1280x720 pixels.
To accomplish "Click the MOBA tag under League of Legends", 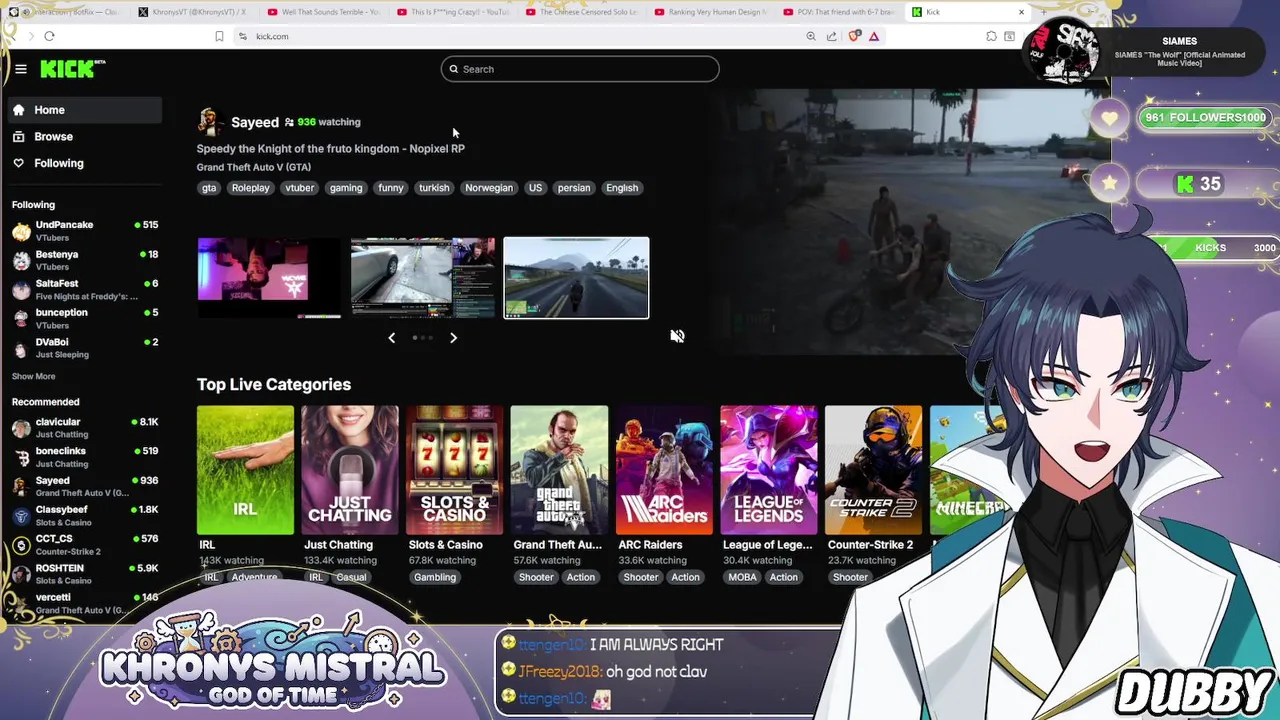I will pyautogui.click(x=743, y=577).
